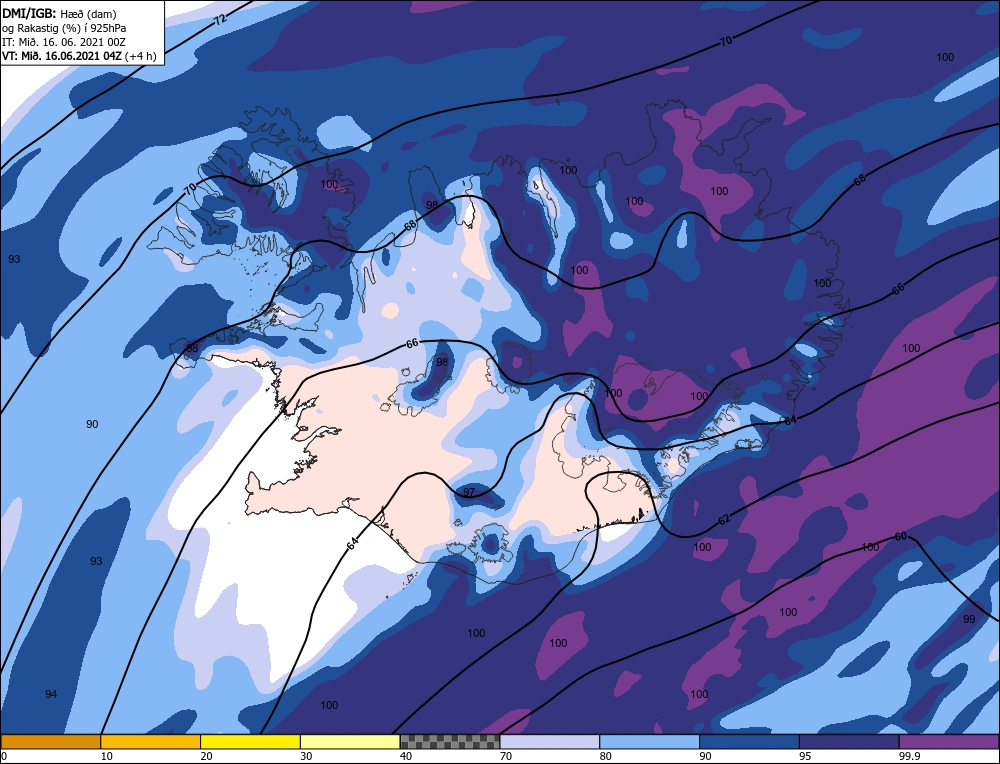Click the '60' contour label
Screen dimensions: 1000x764
point(901,536)
